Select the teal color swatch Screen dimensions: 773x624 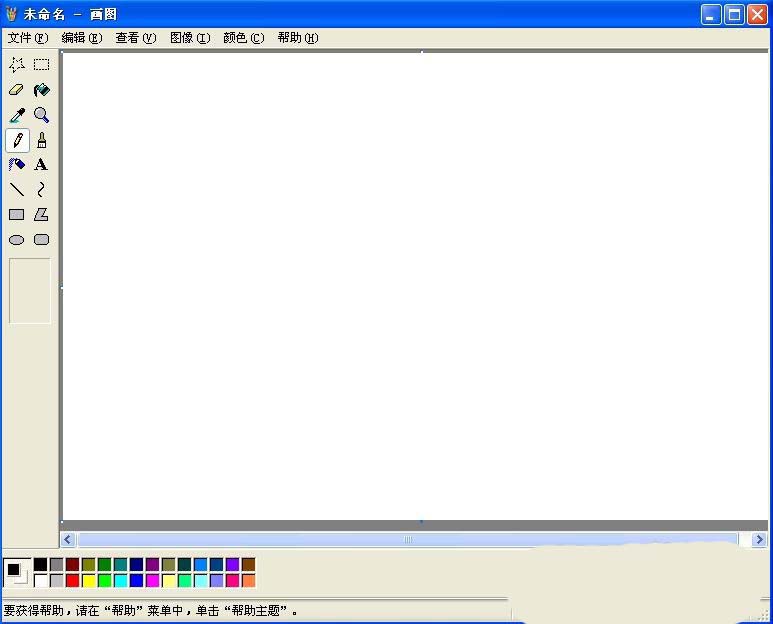[x=121, y=565]
